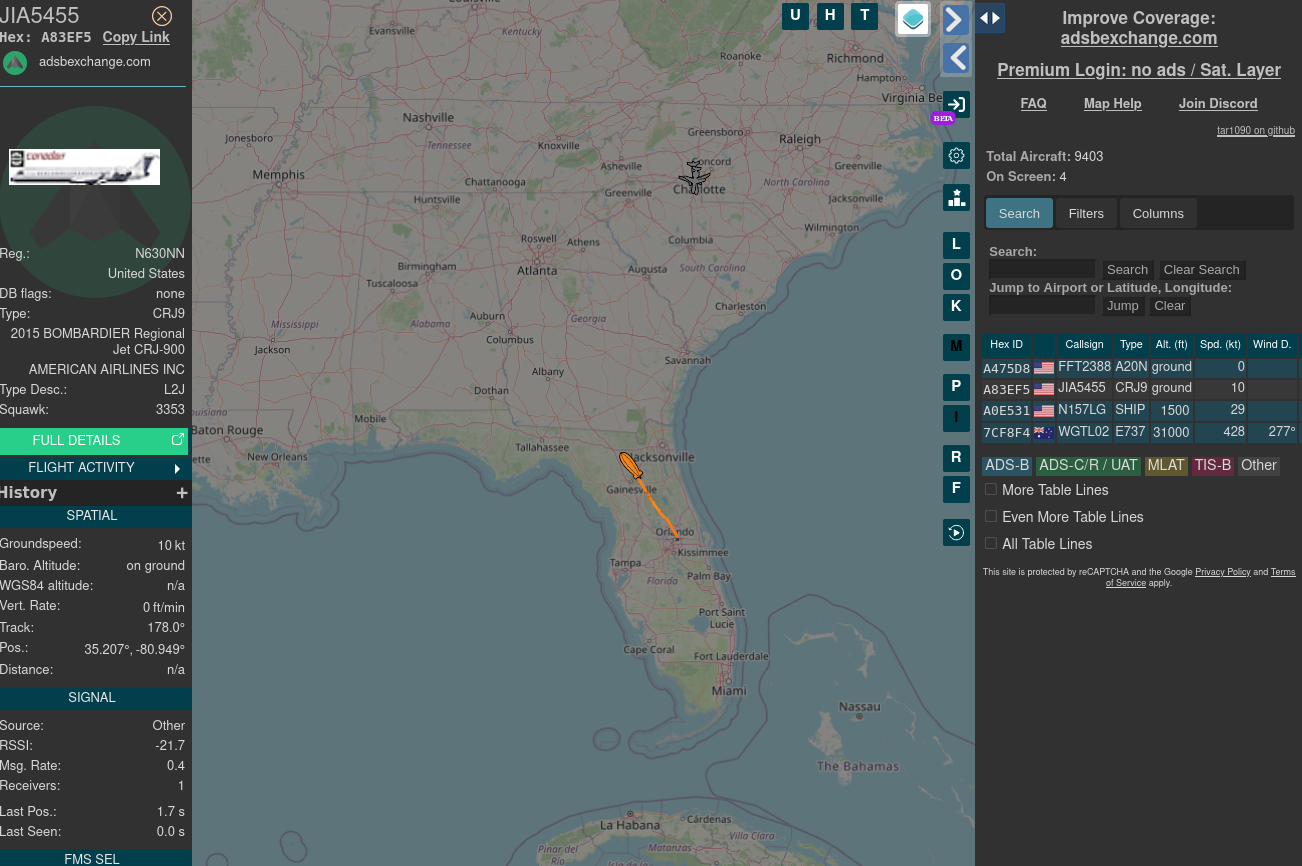The height and width of the screenshot is (866, 1302).
Task: Open Map Help link
Action: tap(1112, 103)
